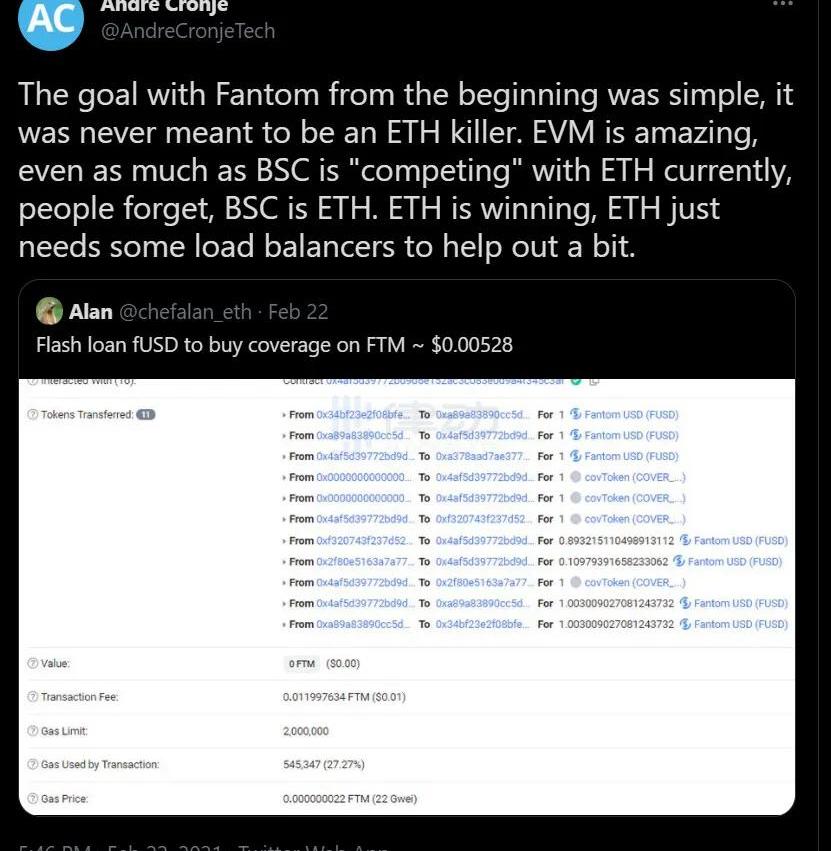Click Alan's avatar in the quoted tweet
Image resolution: width=831 pixels, height=851 pixels.
click(50, 311)
